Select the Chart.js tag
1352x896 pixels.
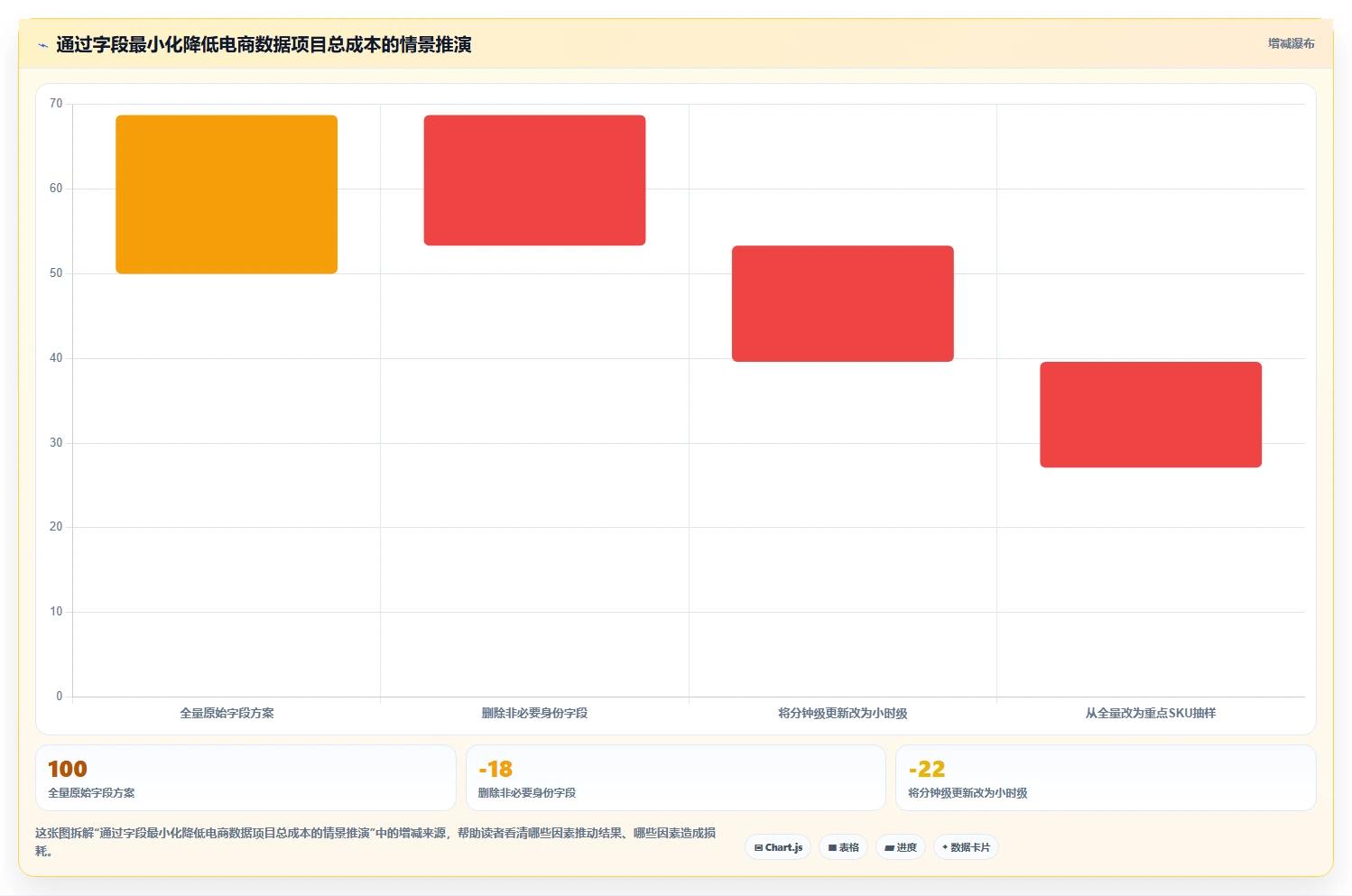pyautogui.click(x=778, y=847)
